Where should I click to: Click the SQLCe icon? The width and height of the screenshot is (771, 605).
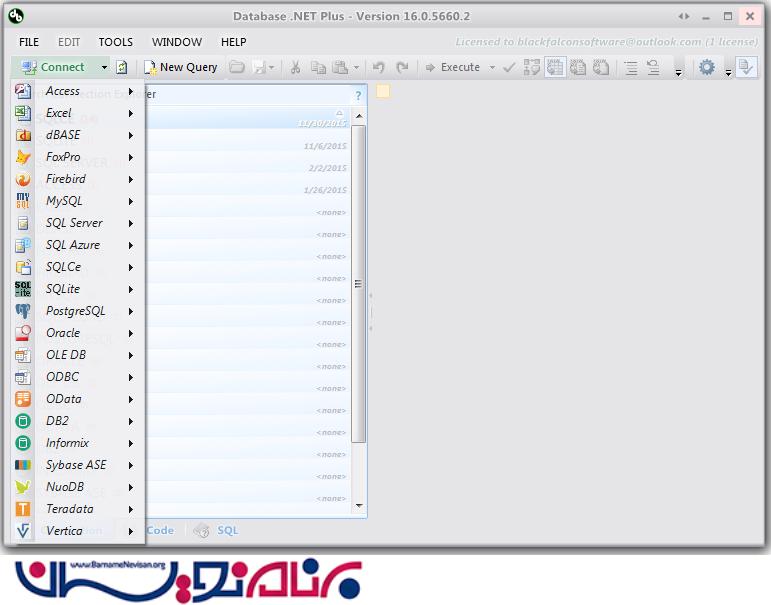point(23,267)
